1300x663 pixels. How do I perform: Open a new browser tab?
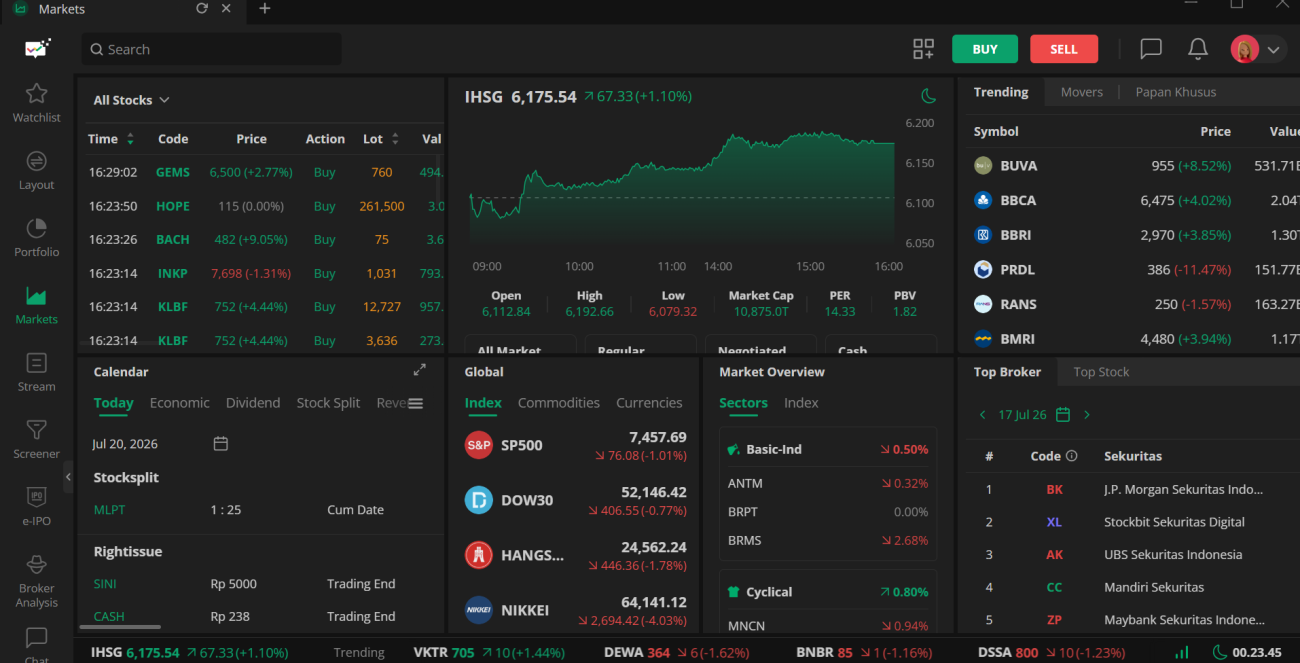click(x=265, y=8)
